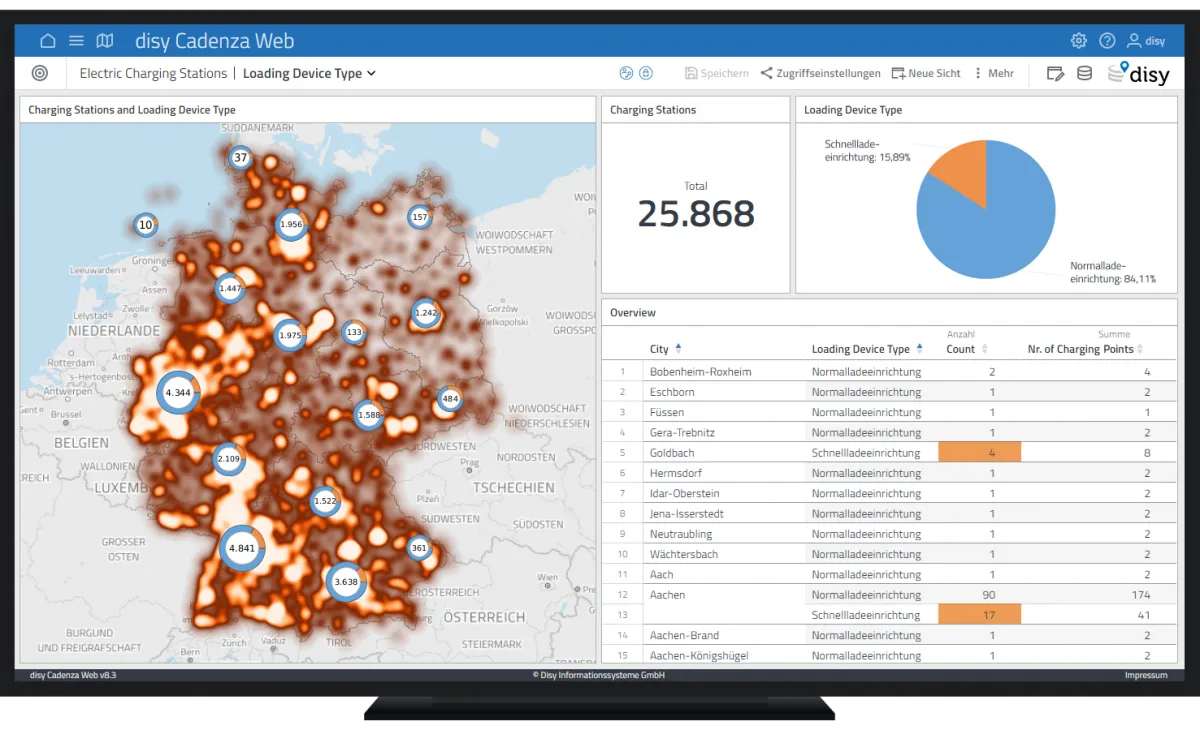The width and height of the screenshot is (1200, 730).
Task: Click the round lock icon in toolbar
Action: [x=646, y=73]
